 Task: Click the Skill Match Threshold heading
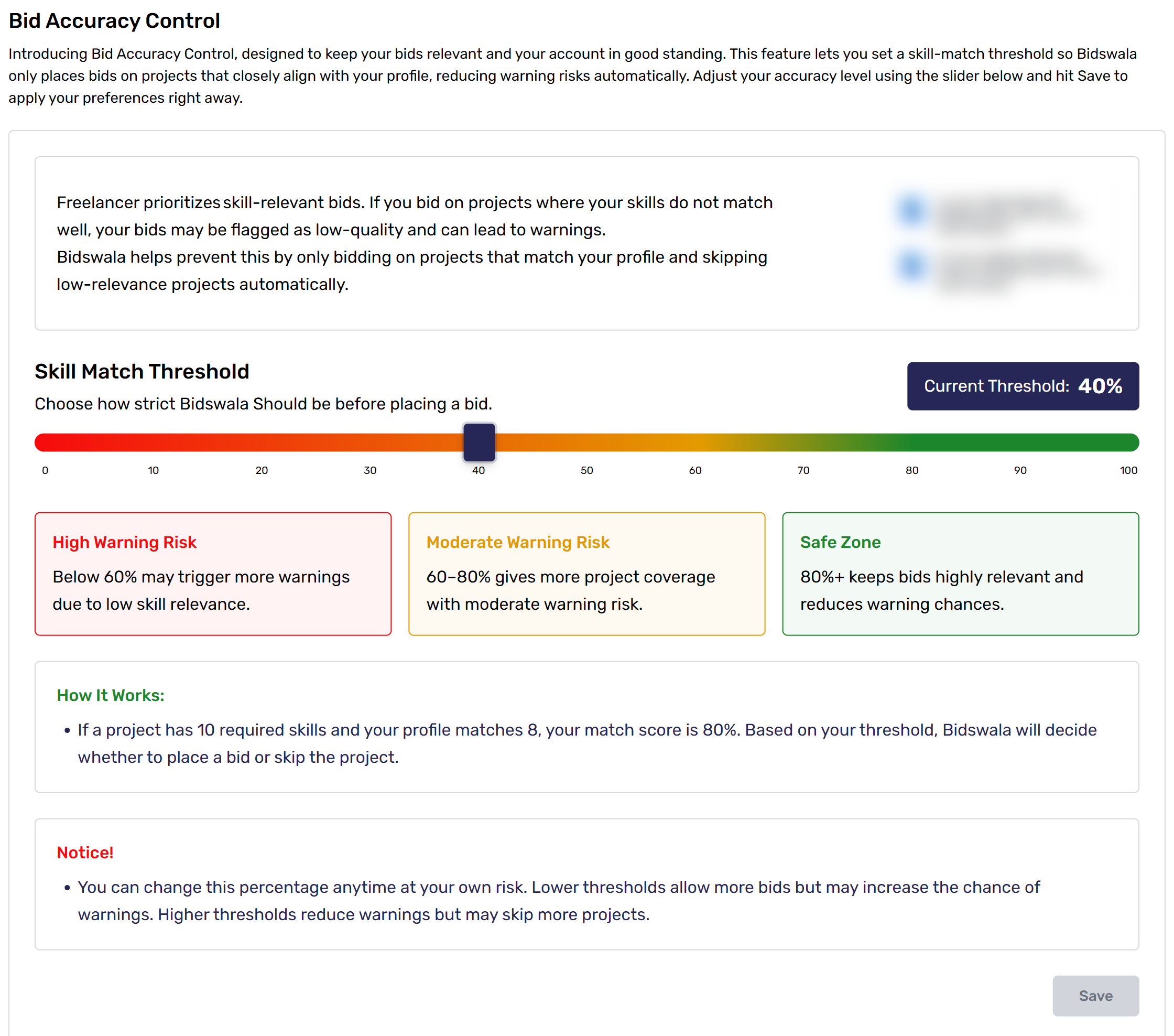(x=142, y=371)
